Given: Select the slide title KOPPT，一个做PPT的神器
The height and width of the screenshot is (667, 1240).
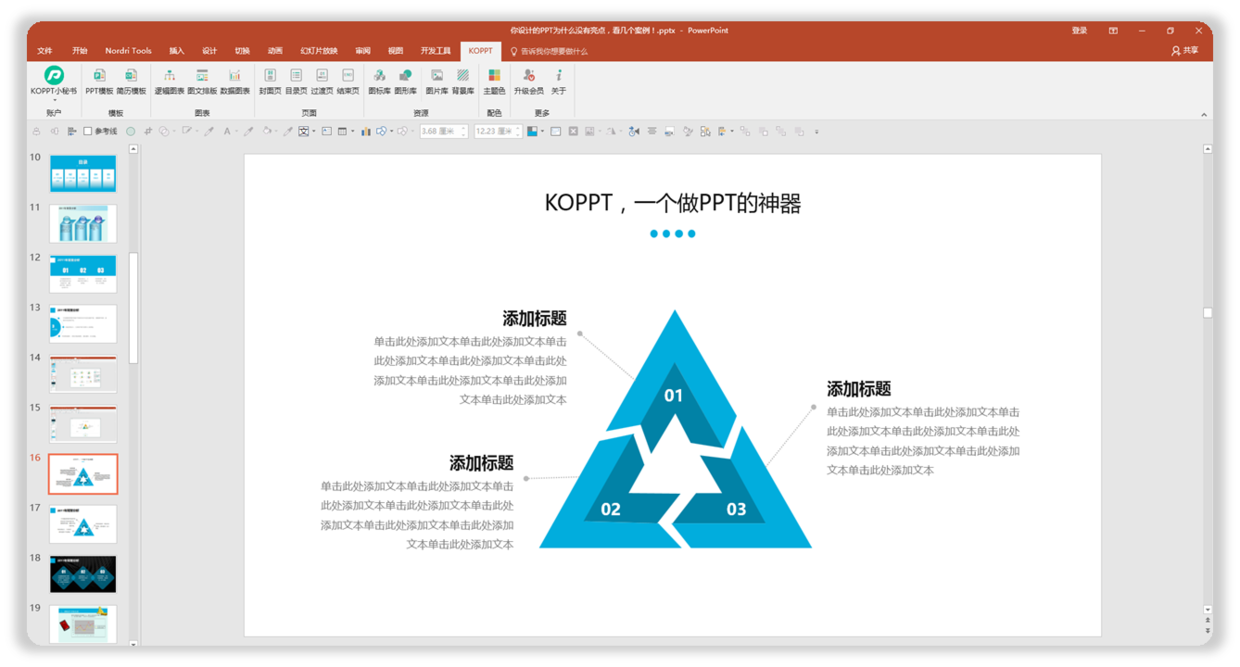Looking at the screenshot, I should (x=673, y=203).
